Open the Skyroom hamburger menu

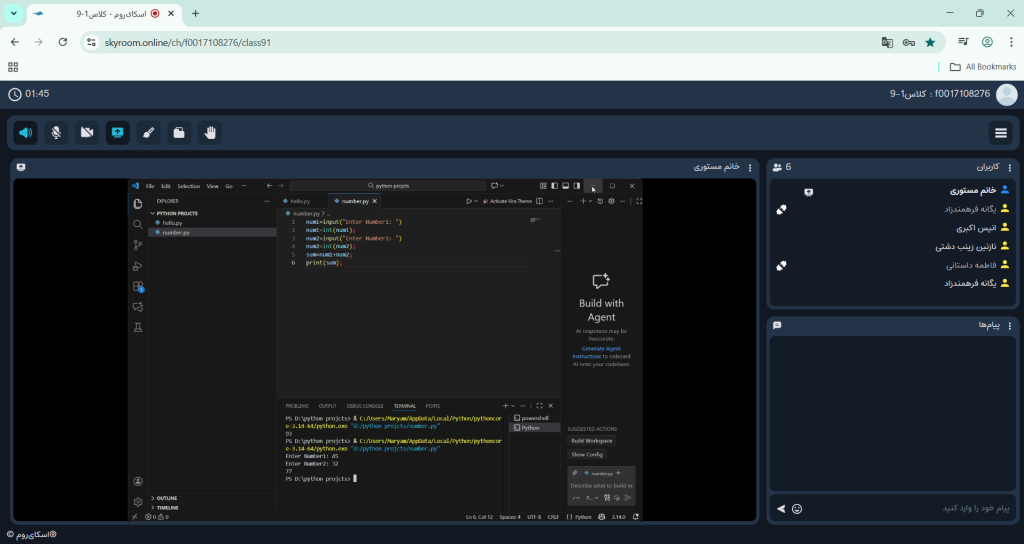pos(1000,133)
